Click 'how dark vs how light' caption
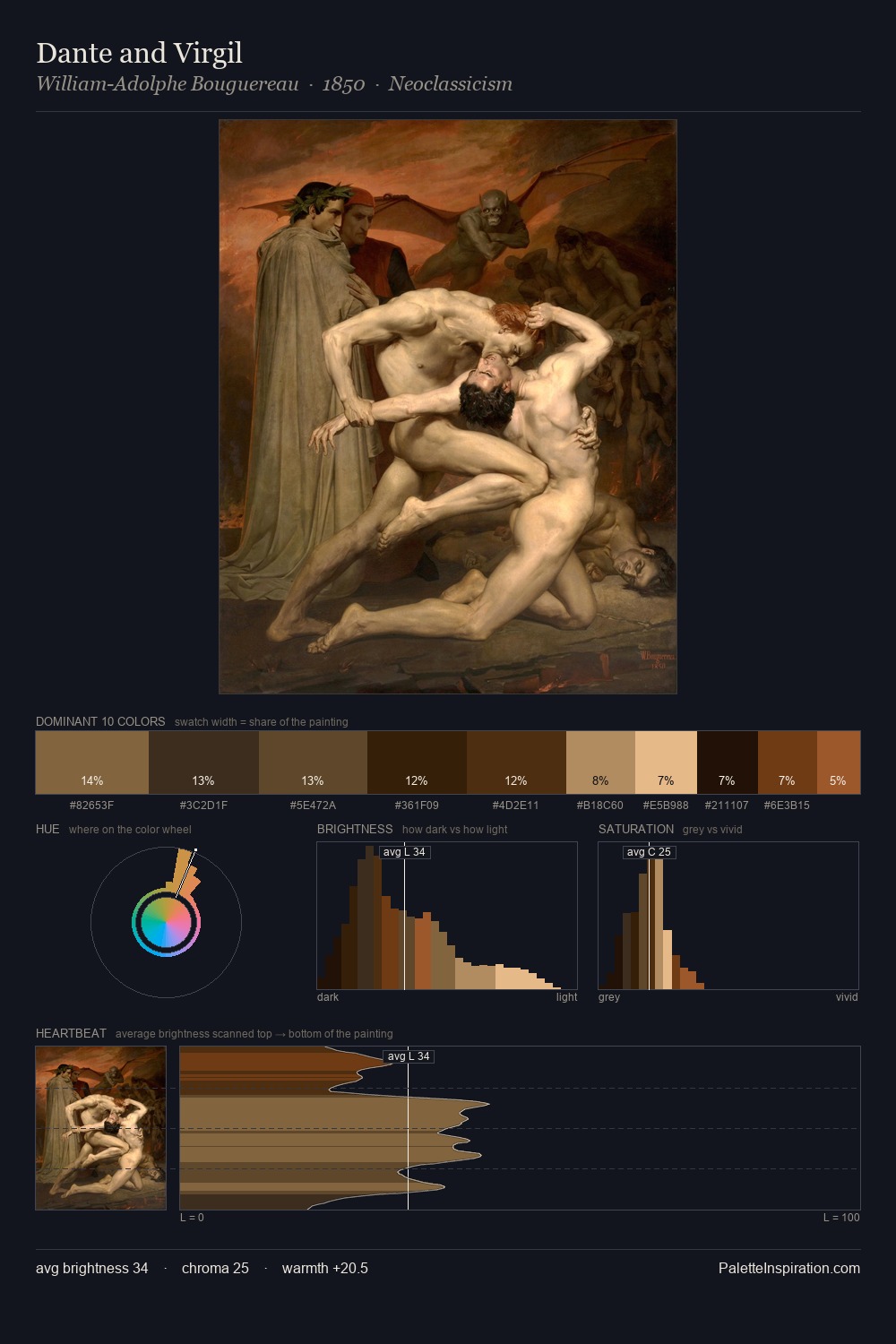The width and height of the screenshot is (896, 1344). [454, 829]
